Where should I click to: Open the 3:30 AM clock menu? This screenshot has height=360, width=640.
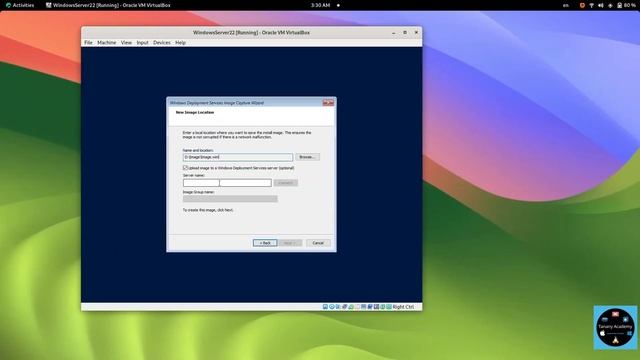coord(320,5)
